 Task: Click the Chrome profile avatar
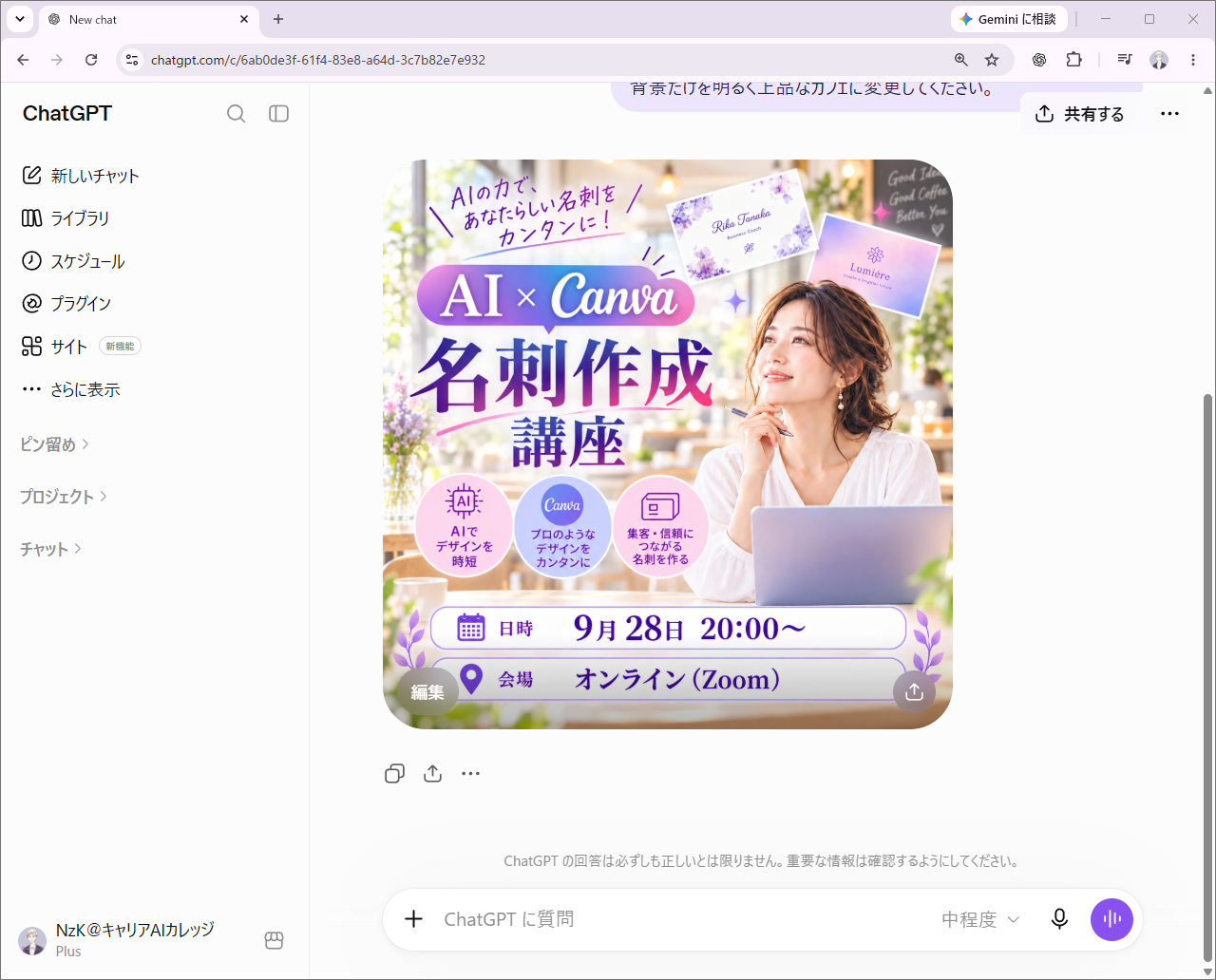click(1159, 60)
